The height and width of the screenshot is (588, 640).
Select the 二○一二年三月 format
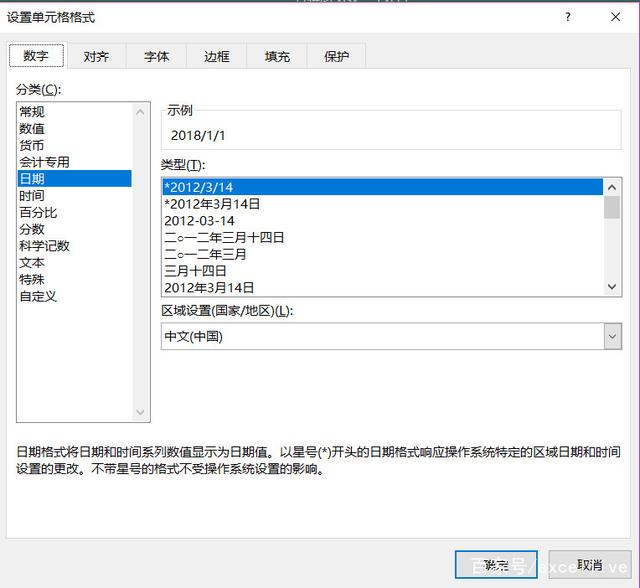pyautogui.click(x=382, y=254)
